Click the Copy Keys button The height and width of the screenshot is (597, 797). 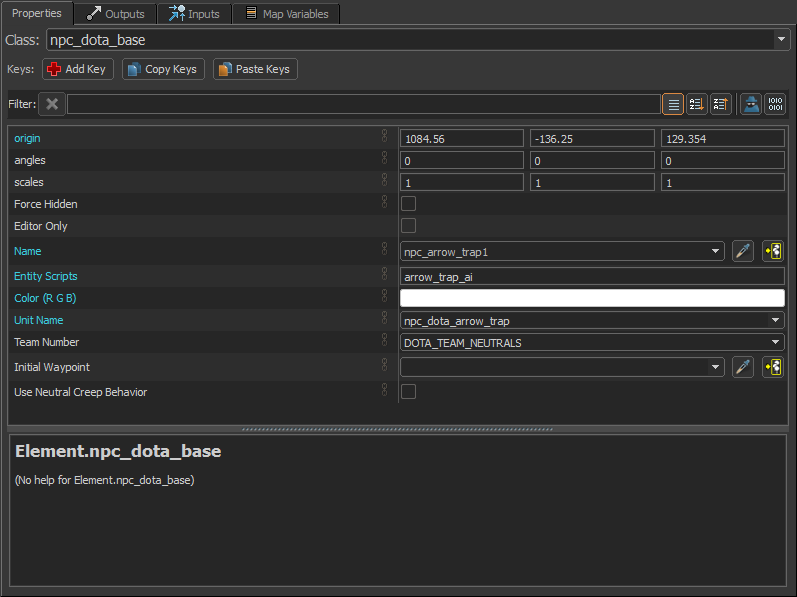(163, 69)
